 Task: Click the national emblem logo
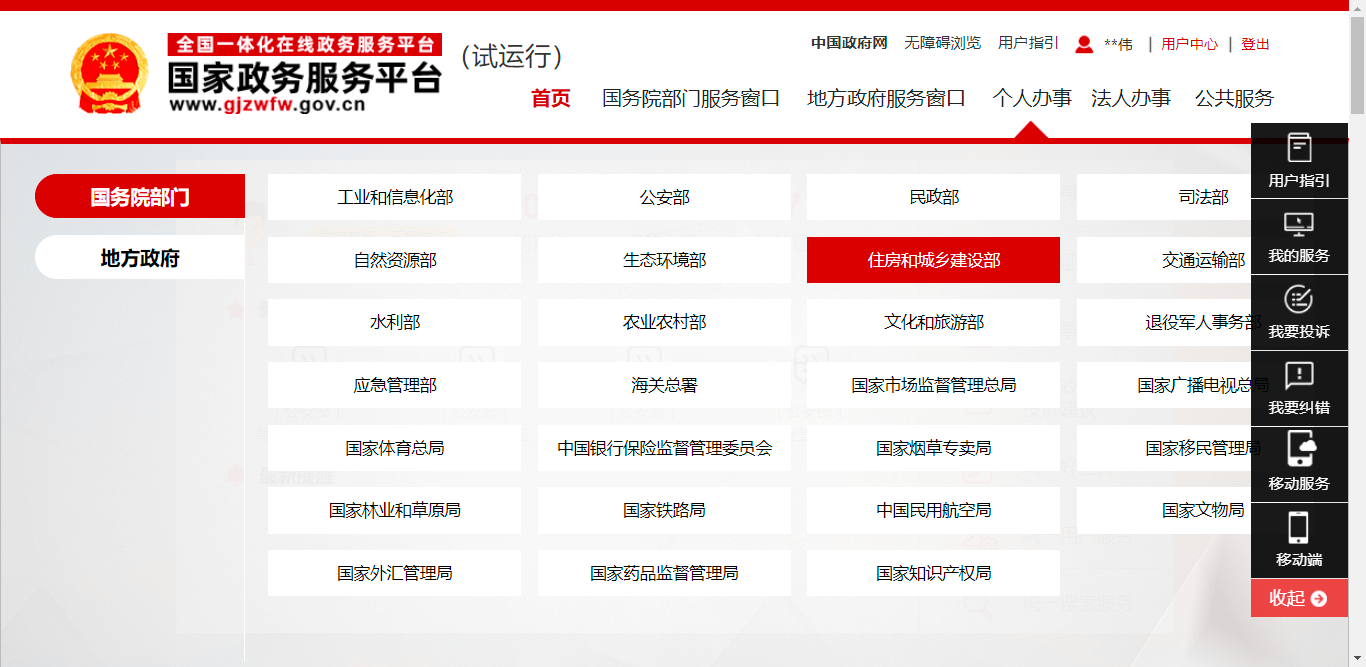click(109, 75)
